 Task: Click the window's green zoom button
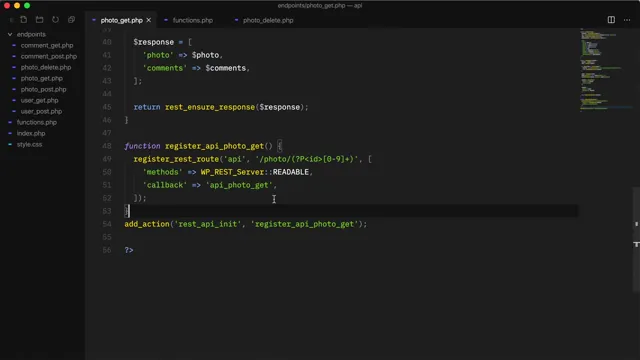[x=27, y=5]
